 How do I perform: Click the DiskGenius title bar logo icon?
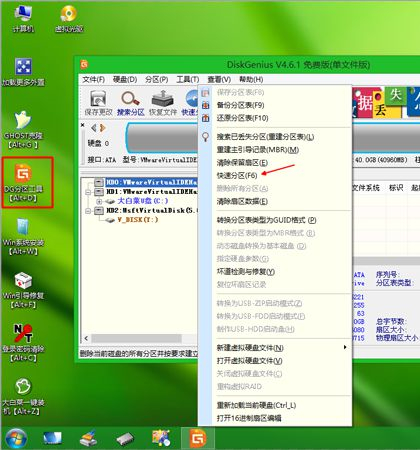click(x=84, y=64)
